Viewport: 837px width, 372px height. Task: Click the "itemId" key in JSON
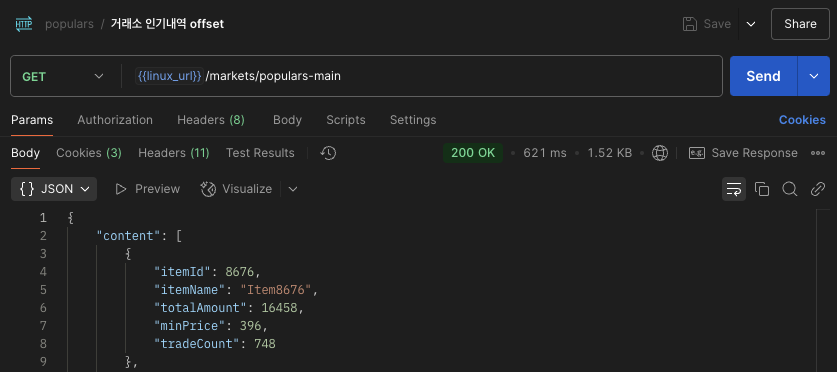183,272
